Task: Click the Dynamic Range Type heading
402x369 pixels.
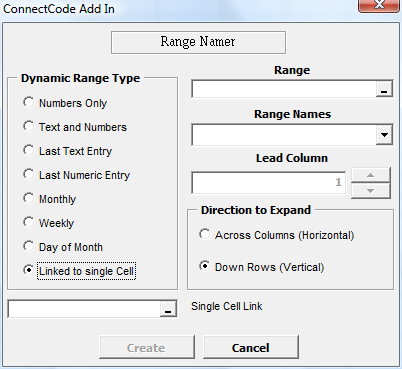Action: coord(80,78)
